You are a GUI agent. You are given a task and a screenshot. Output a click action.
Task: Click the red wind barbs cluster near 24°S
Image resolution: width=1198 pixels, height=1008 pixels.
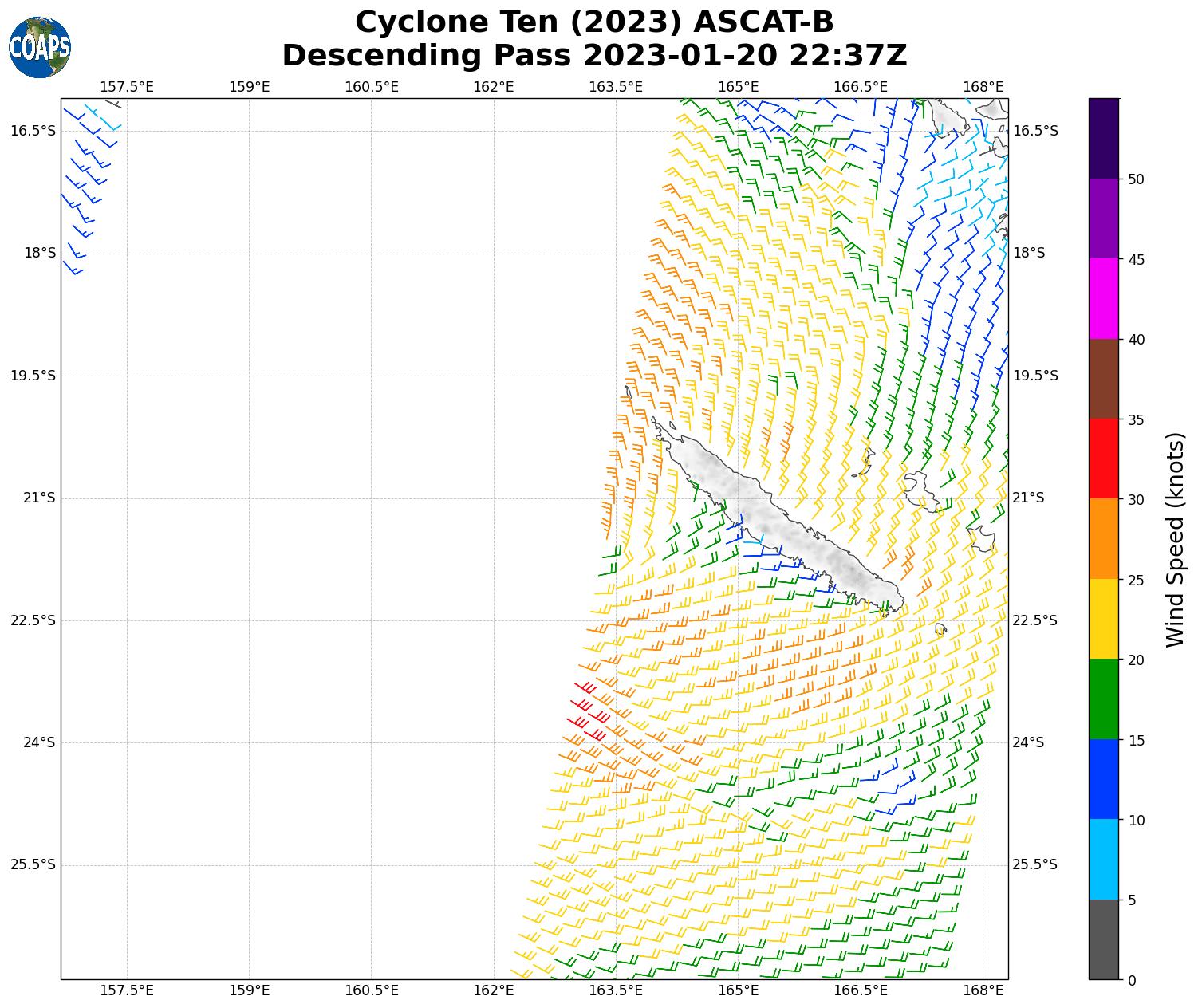tap(589, 708)
